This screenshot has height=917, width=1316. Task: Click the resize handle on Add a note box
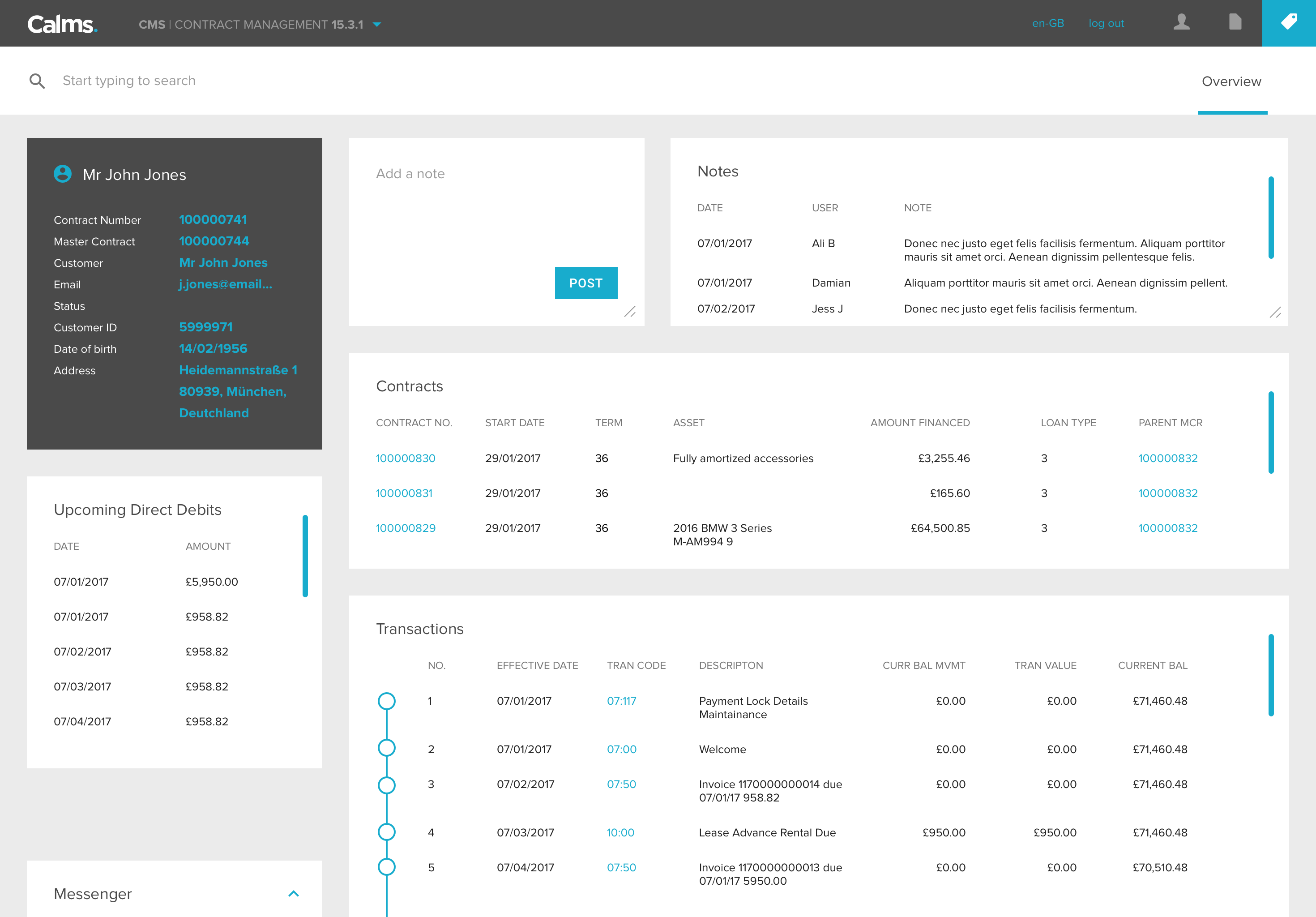pos(629,312)
